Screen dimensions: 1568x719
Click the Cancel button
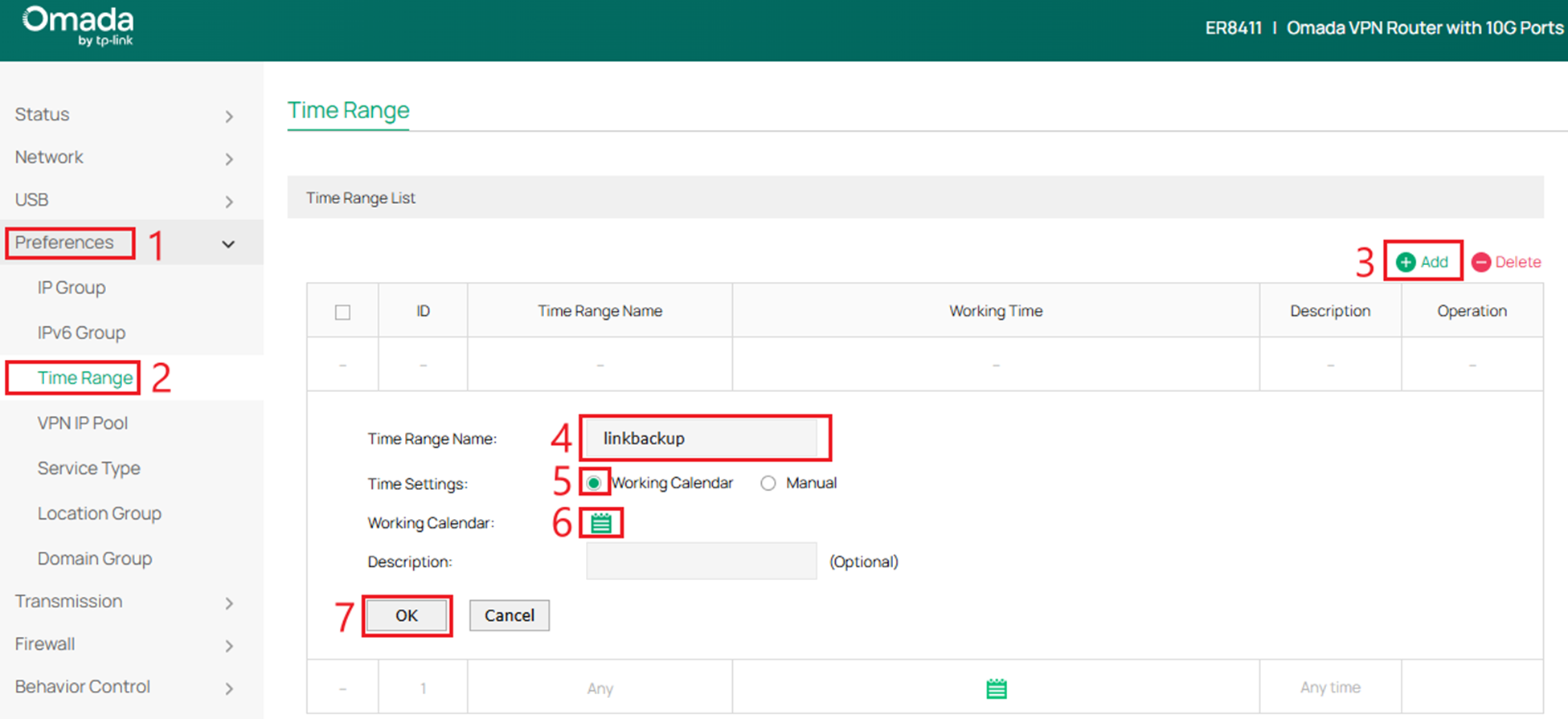(x=509, y=615)
